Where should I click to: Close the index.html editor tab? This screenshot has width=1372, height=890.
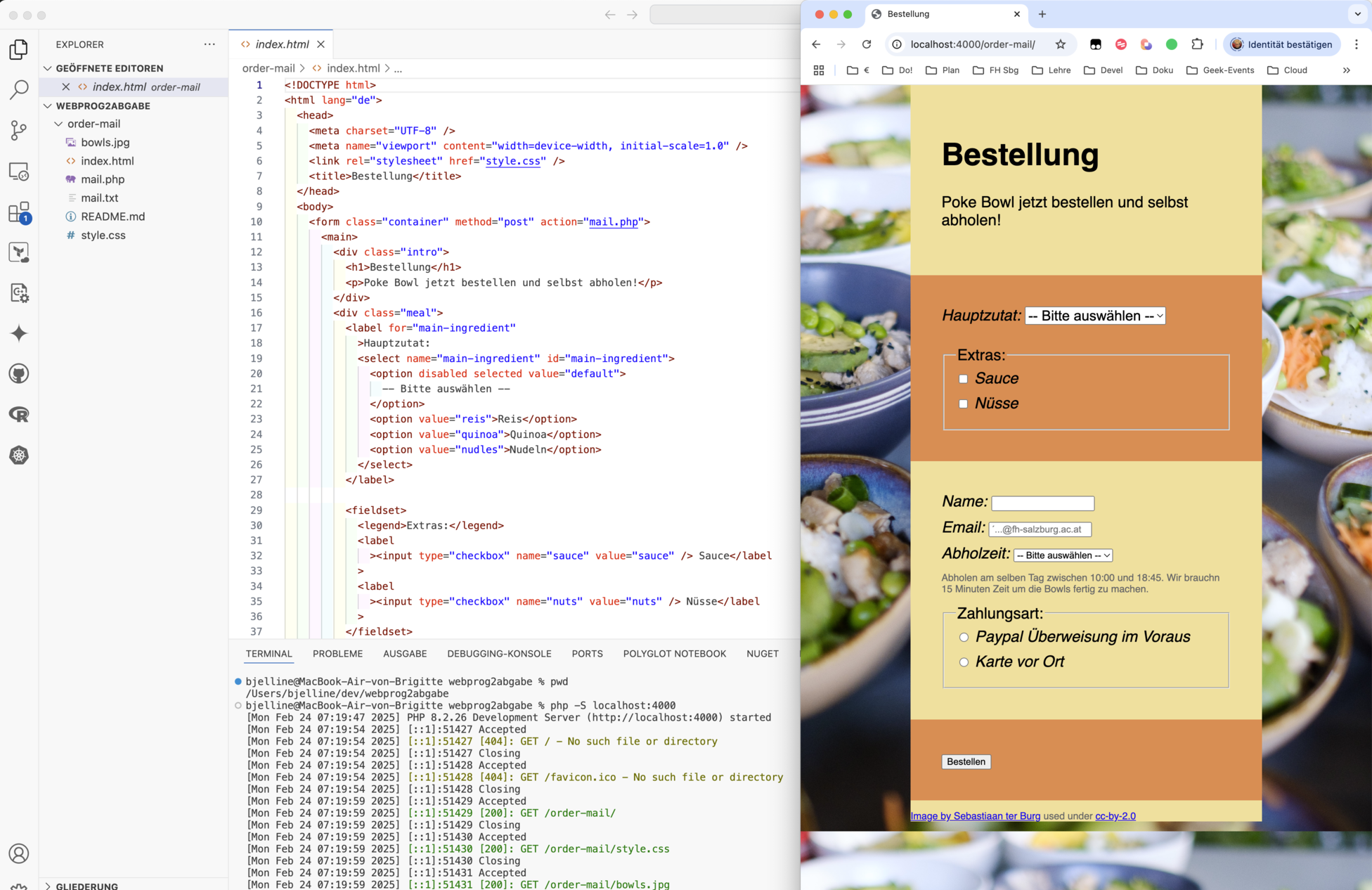(321, 44)
